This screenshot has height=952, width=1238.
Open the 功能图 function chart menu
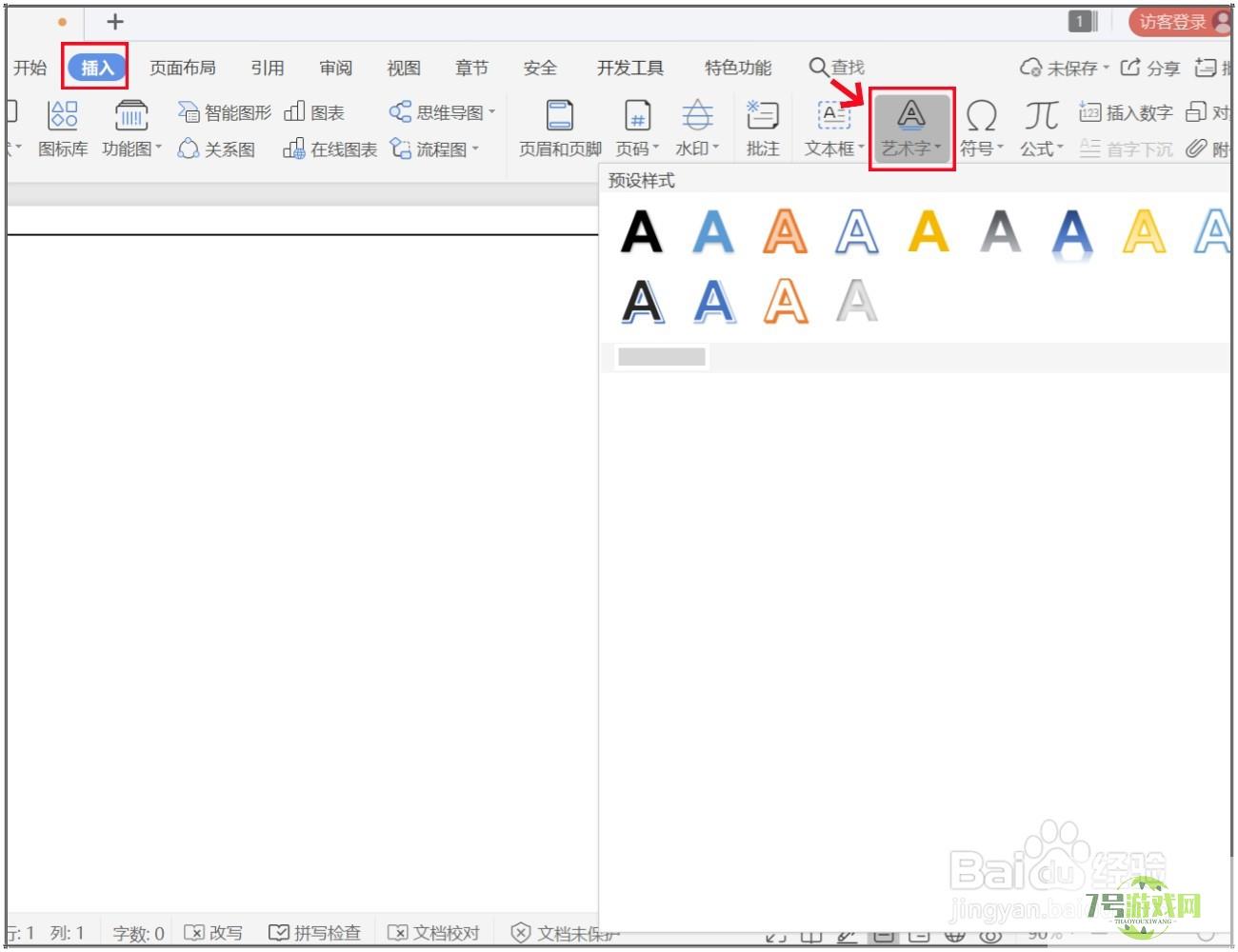click(131, 129)
